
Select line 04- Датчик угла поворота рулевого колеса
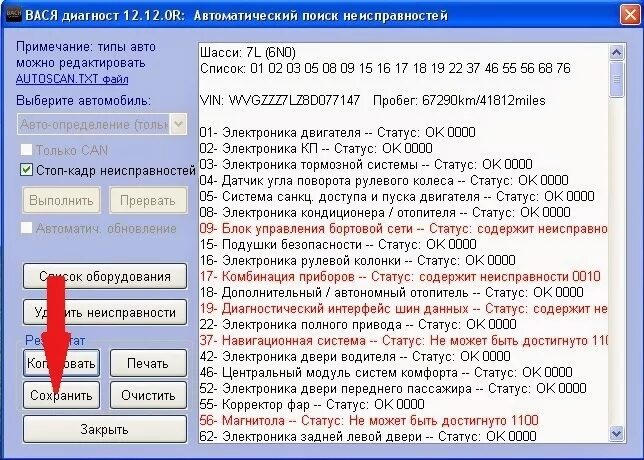coord(384,180)
